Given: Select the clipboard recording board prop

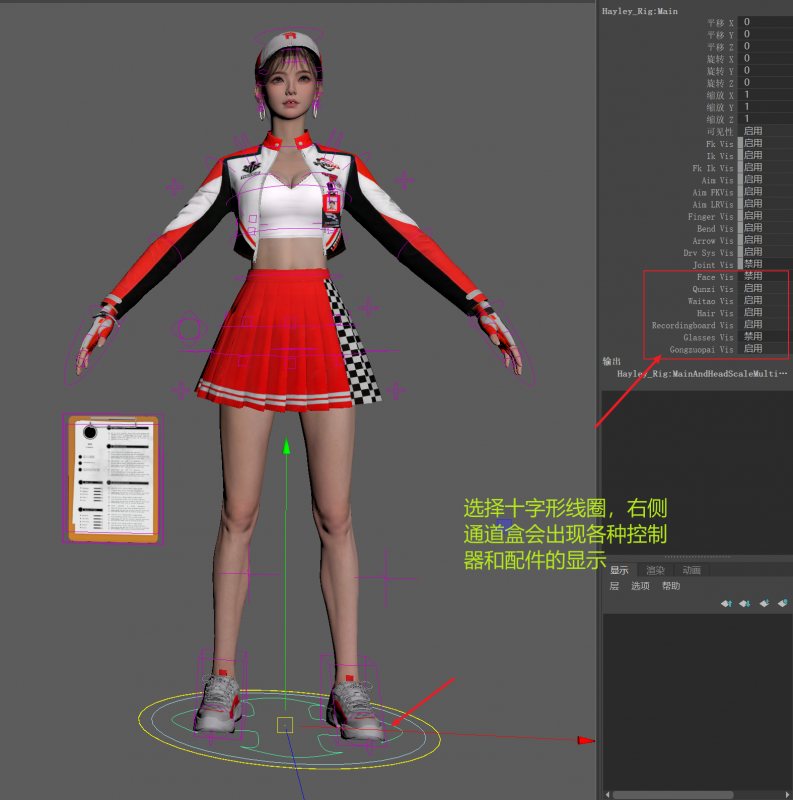Looking at the screenshot, I should (113, 479).
